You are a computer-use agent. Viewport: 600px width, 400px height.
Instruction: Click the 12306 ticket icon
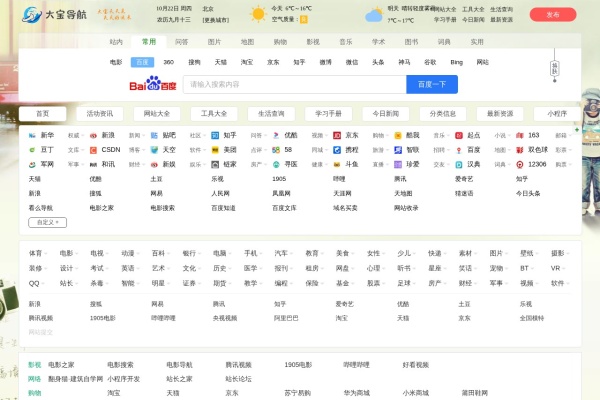(520, 165)
